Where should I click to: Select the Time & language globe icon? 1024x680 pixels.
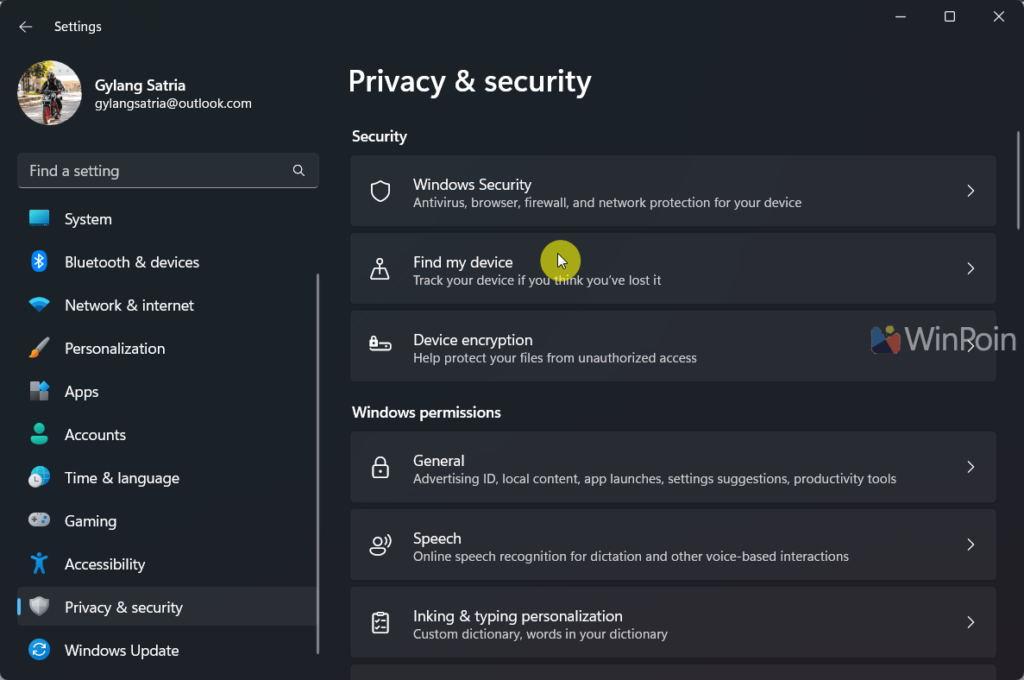pyautogui.click(x=39, y=477)
